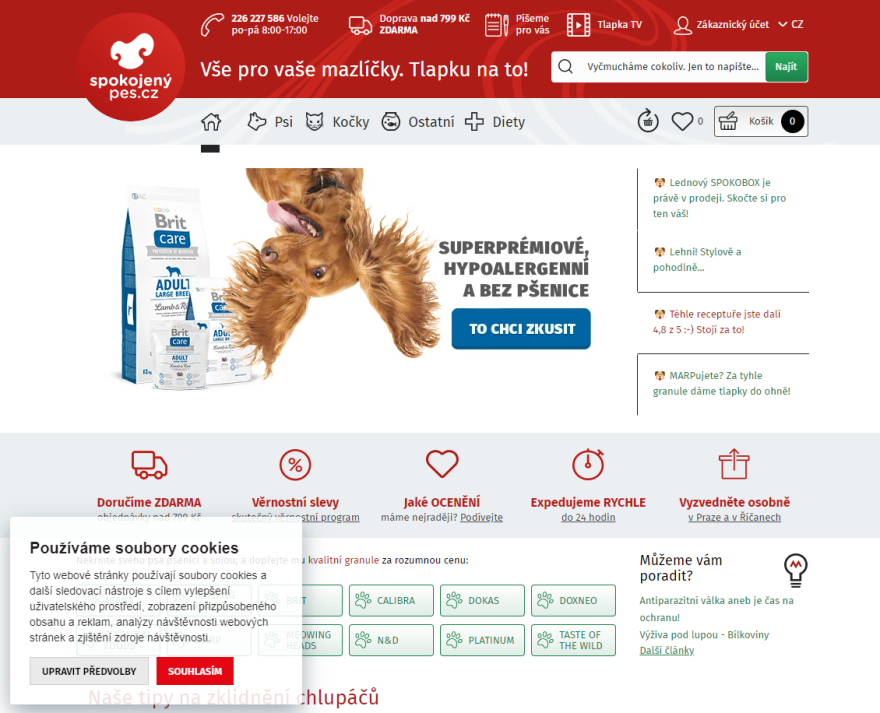Open the Psi category menu
The width and height of the screenshot is (880, 713).
point(271,122)
